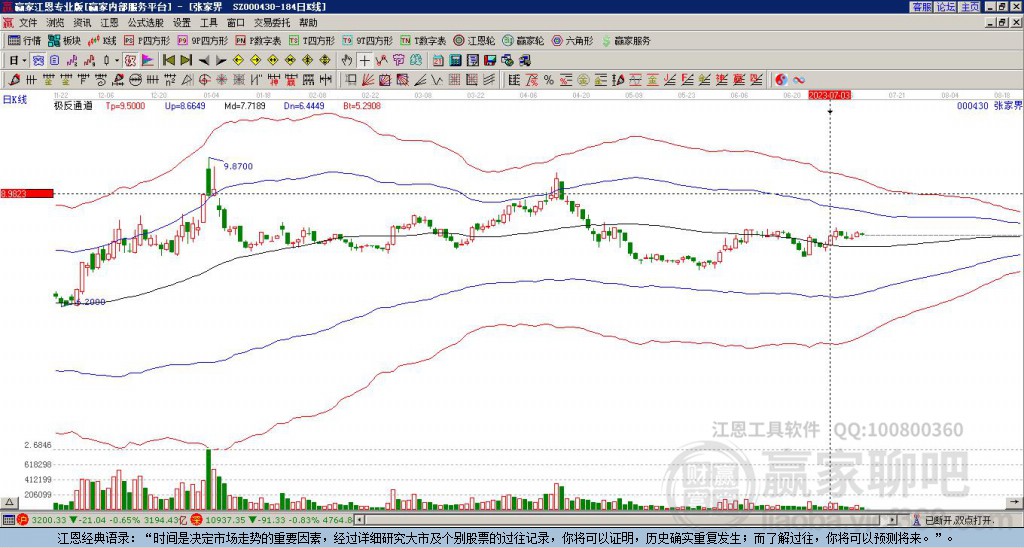Click the infinity loop icon
This screenshot has width=1024, height=548.
[799, 80]
